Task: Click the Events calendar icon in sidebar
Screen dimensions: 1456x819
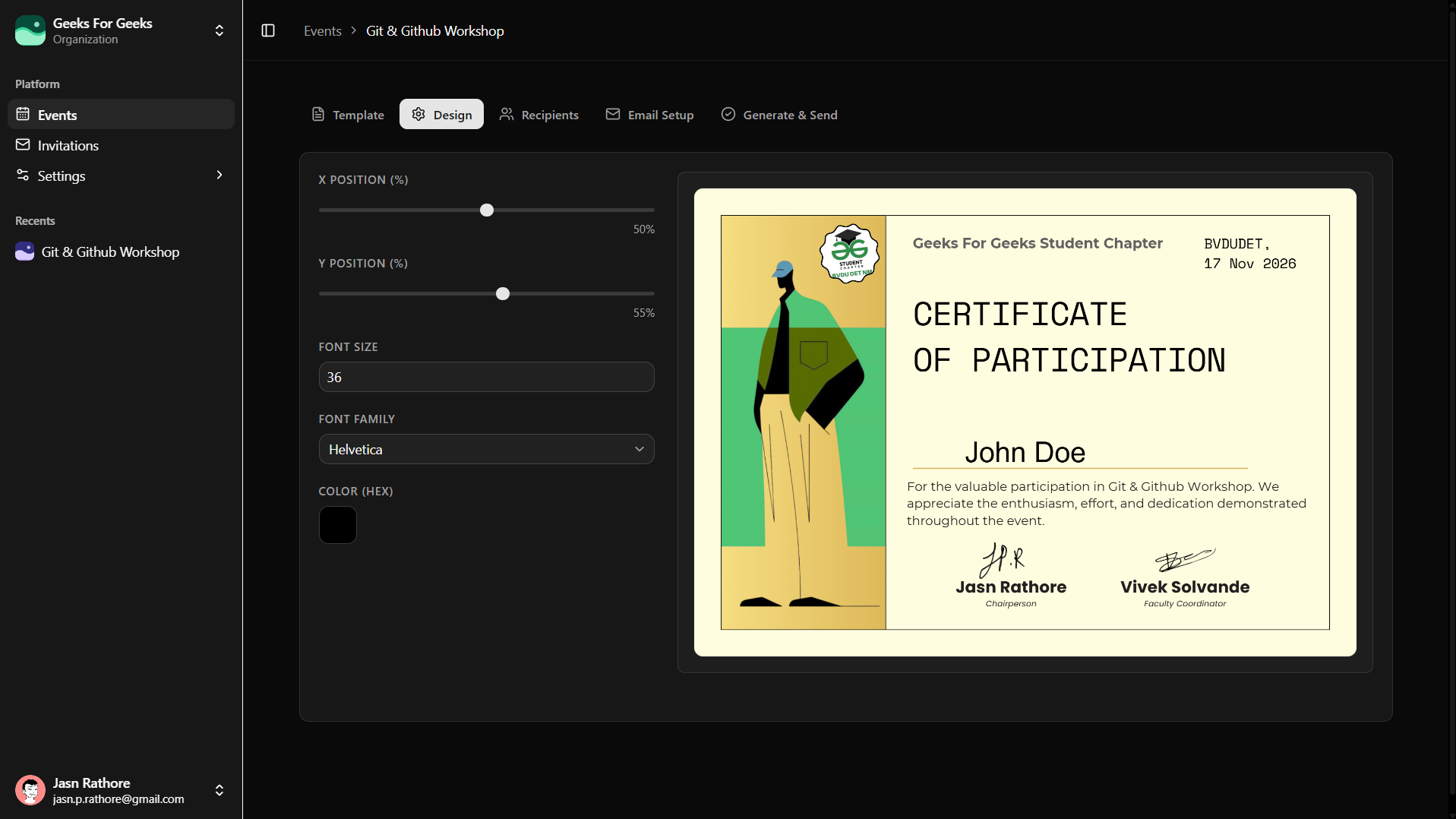Action: [23, 114]
